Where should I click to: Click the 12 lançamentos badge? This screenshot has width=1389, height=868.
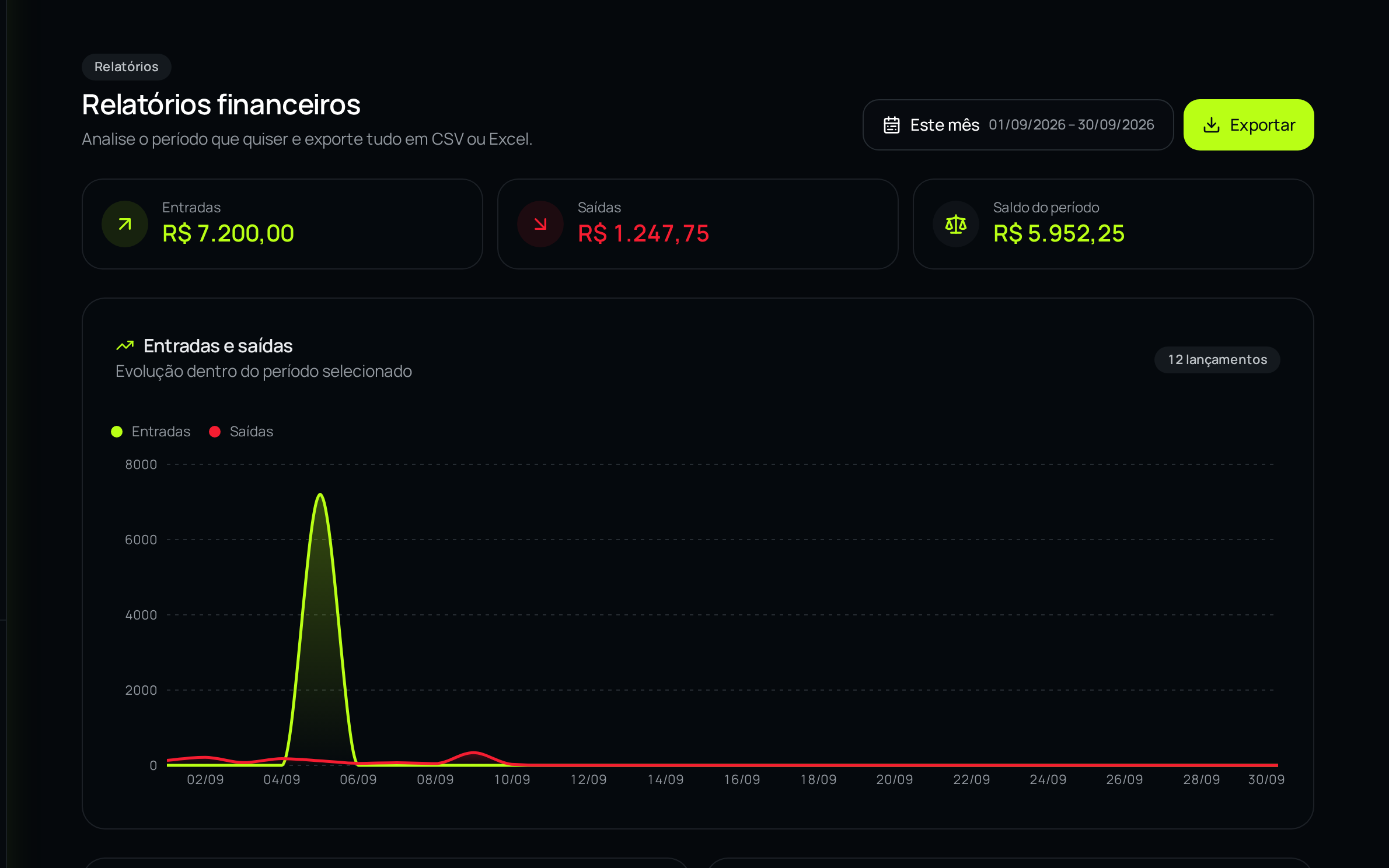(x=1217, y=360)
